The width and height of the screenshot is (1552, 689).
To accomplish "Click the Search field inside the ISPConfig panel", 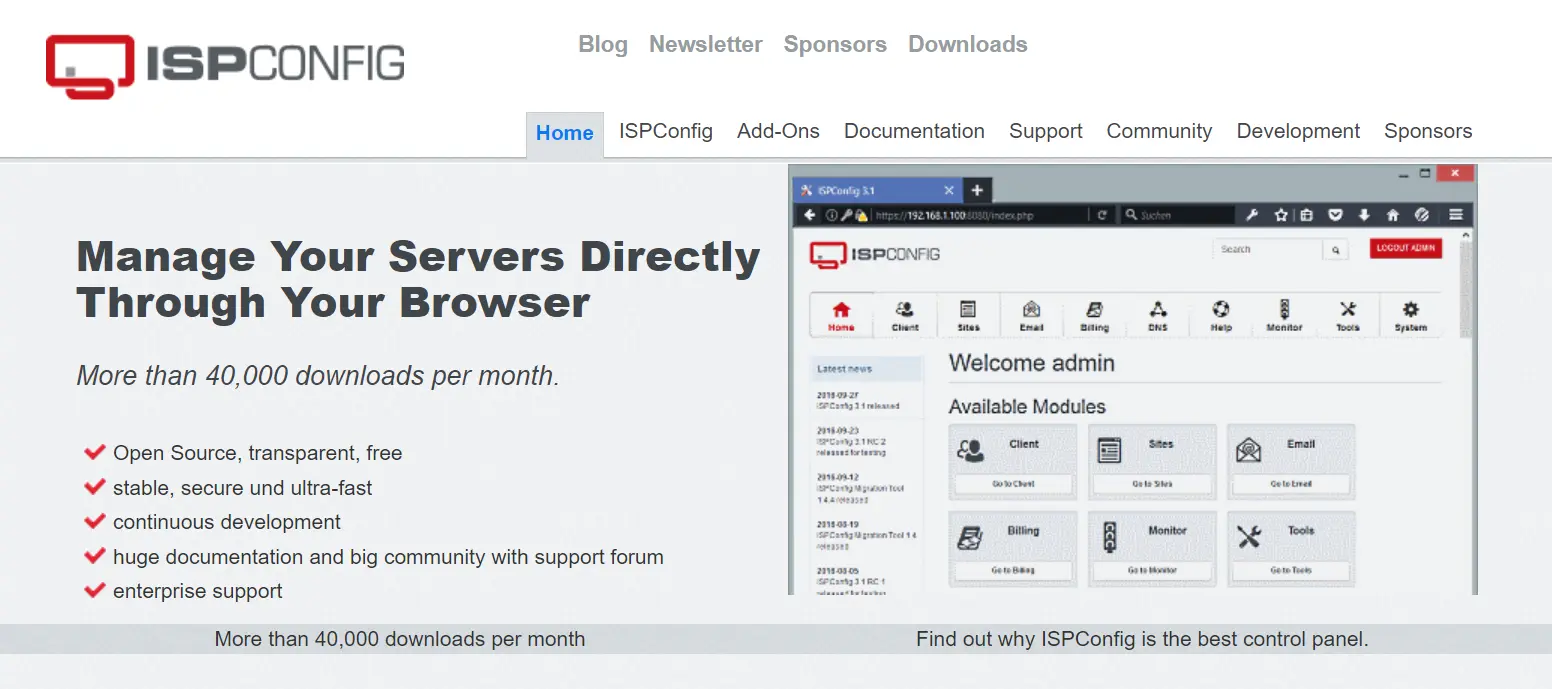I will coord(1268,249).
